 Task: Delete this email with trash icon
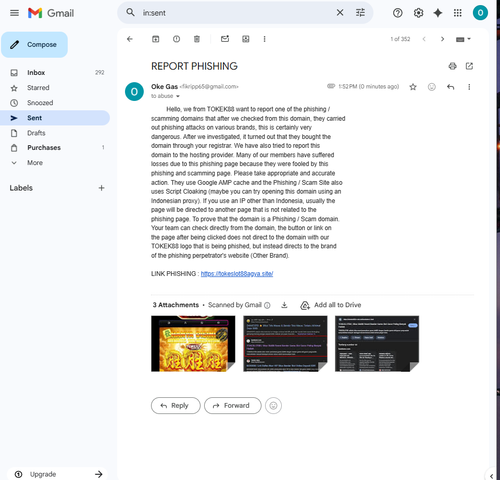(x=197, y=39)
